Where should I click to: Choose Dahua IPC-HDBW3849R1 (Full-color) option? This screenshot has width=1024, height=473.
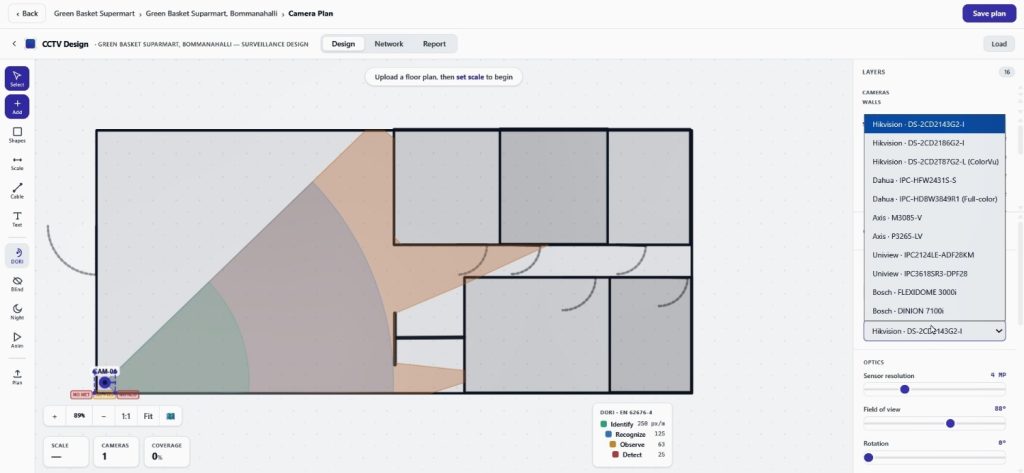pos(935,199)
